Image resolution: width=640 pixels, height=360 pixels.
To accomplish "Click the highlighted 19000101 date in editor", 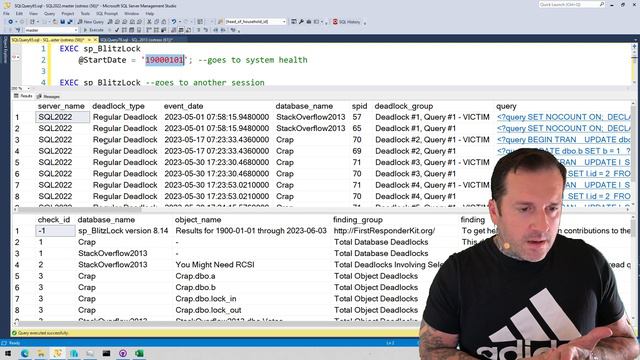I will (164, 60).
